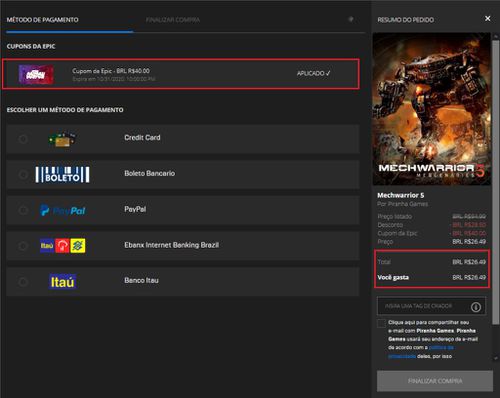Click the Boleto Bancario label
The image size is (500, 398).
coord(150,173)
